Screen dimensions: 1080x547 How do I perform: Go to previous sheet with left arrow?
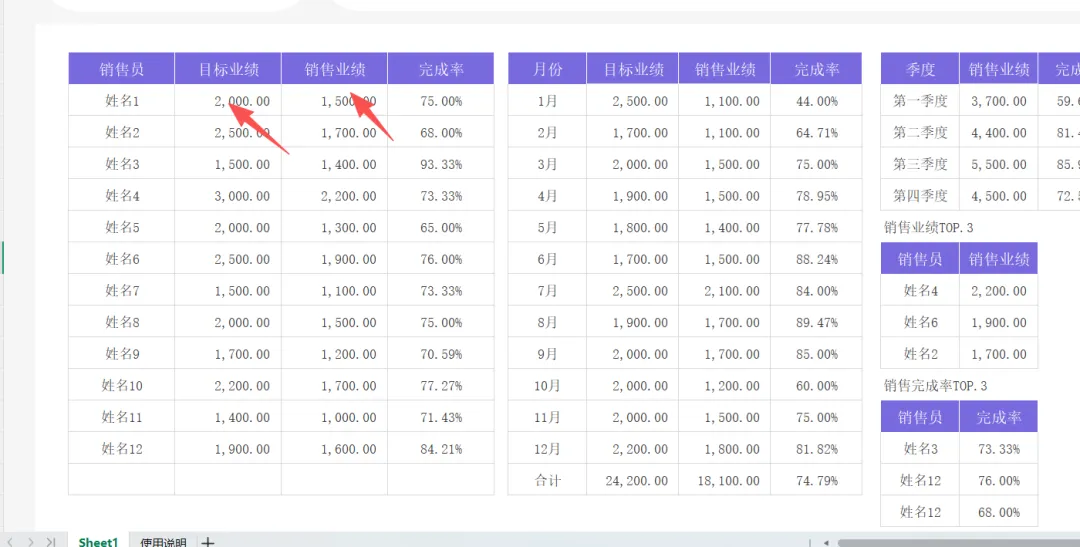(10, 541)
